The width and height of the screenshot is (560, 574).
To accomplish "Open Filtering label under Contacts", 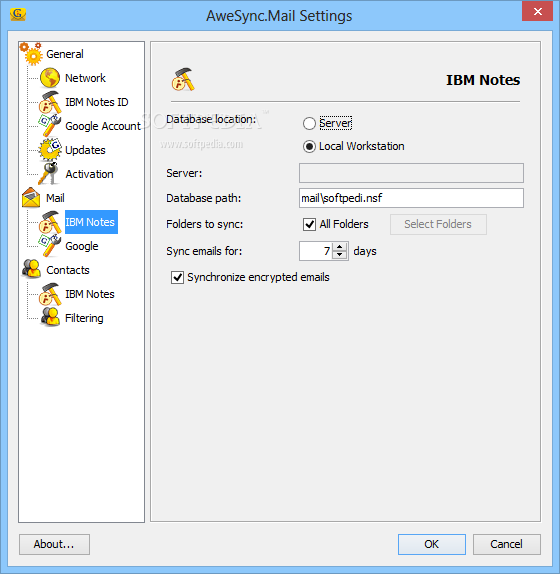I will tap(84, 318).
